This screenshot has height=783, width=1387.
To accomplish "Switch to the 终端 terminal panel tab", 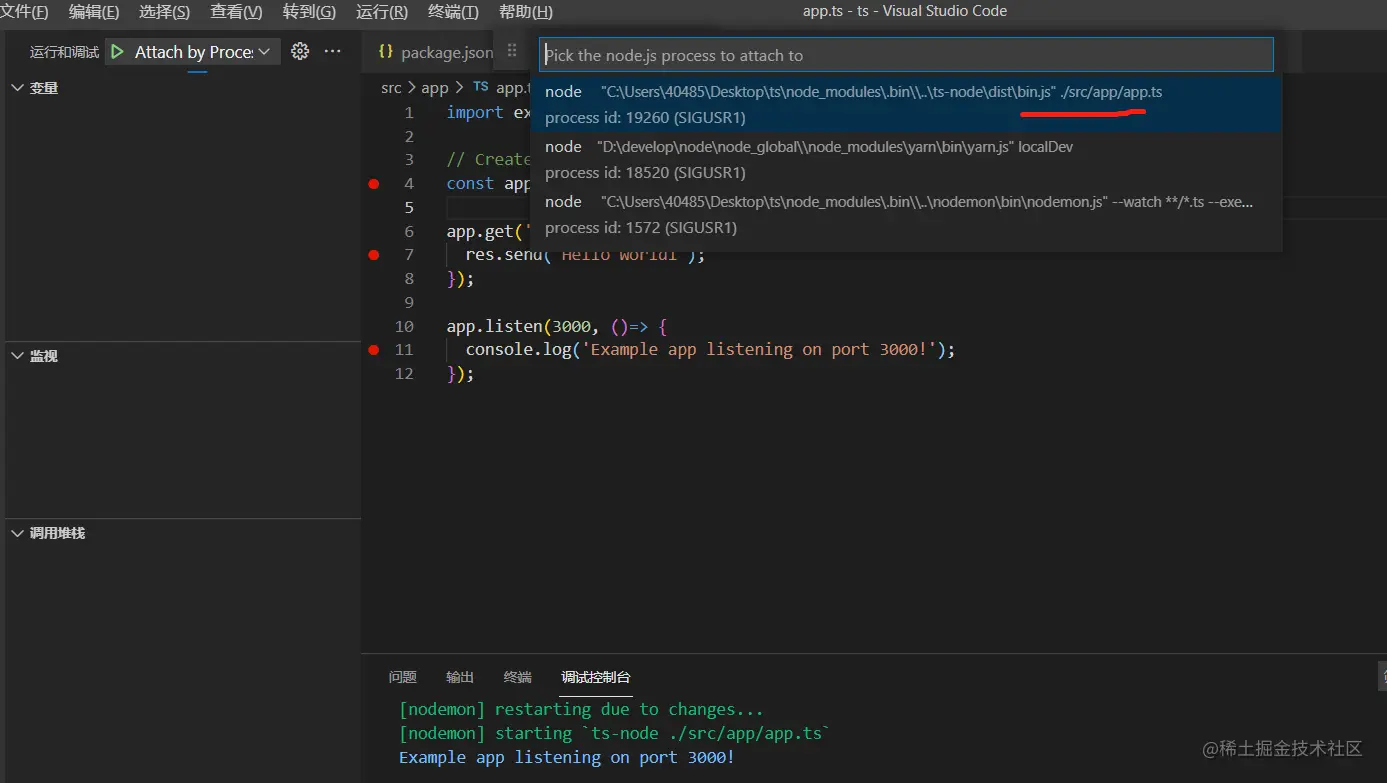I will (x=517, y=677).
